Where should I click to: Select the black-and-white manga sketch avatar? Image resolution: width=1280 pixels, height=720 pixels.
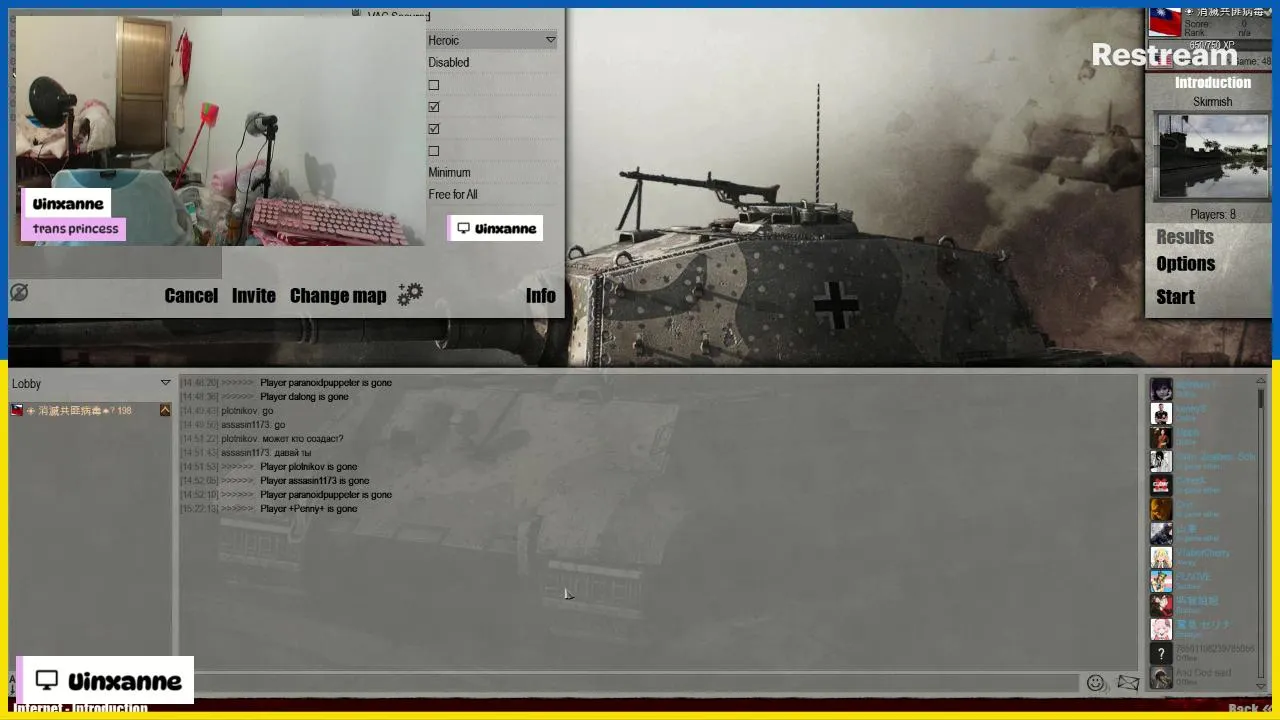tap(1161, 461)
